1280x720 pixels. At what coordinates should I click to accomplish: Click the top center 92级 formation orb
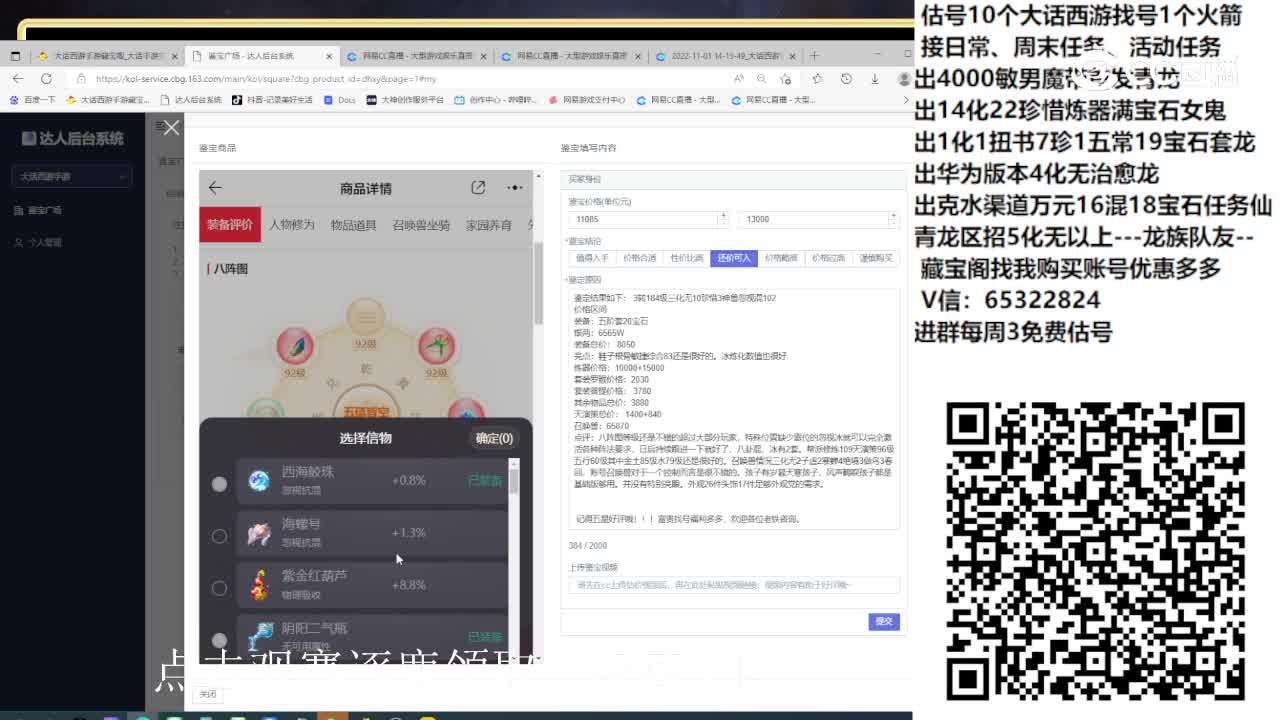[364, 318]
